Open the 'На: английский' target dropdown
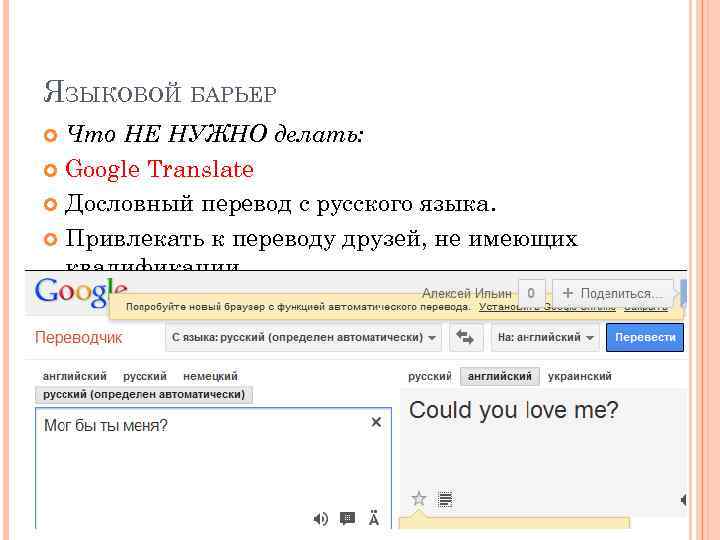The width and height of the screenshot is (720, 540). [x=545, y=338]
